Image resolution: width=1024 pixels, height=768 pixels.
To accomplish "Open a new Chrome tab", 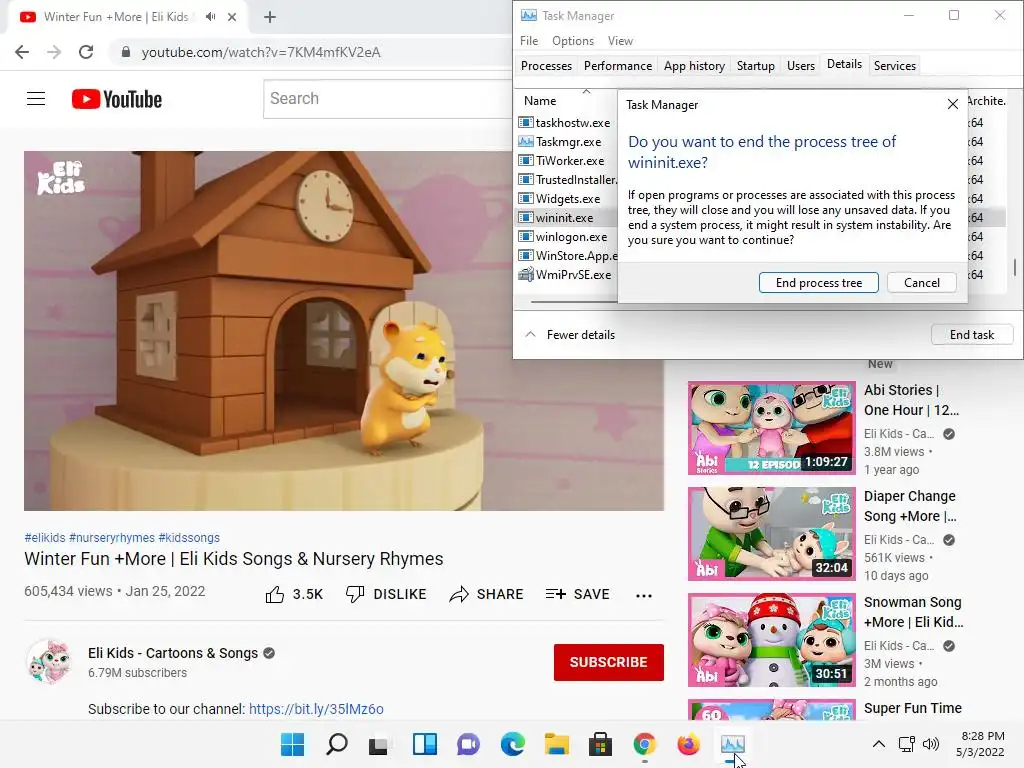I will (x=270, y=18).
